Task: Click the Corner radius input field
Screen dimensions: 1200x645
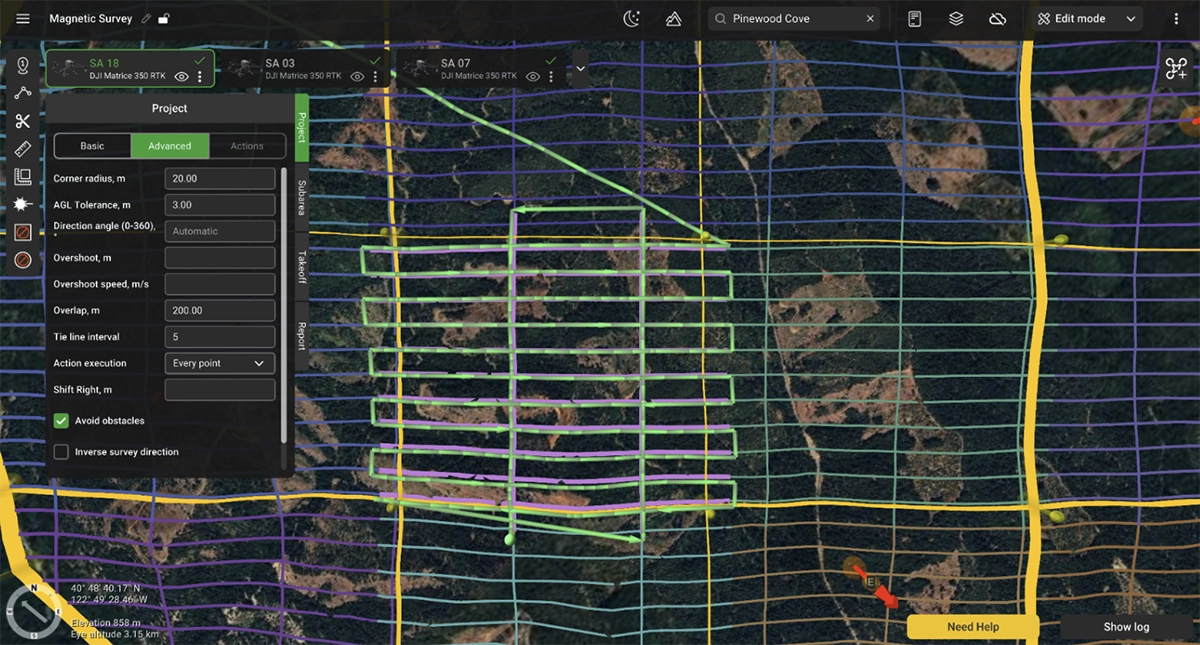Action: 220,178
